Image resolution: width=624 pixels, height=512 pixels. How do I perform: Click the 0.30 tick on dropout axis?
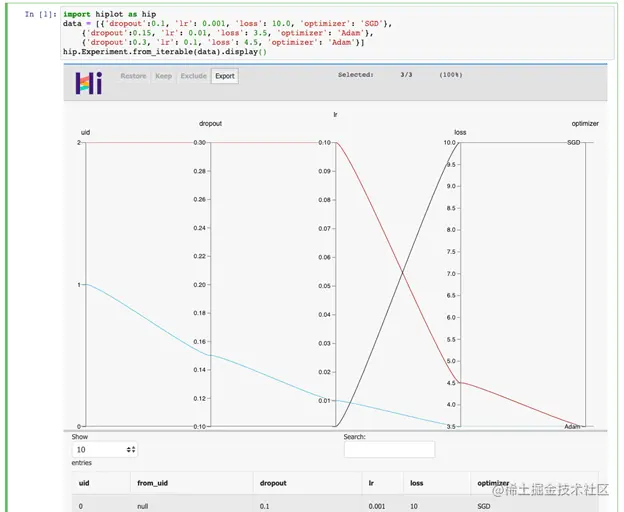point(199,142)
